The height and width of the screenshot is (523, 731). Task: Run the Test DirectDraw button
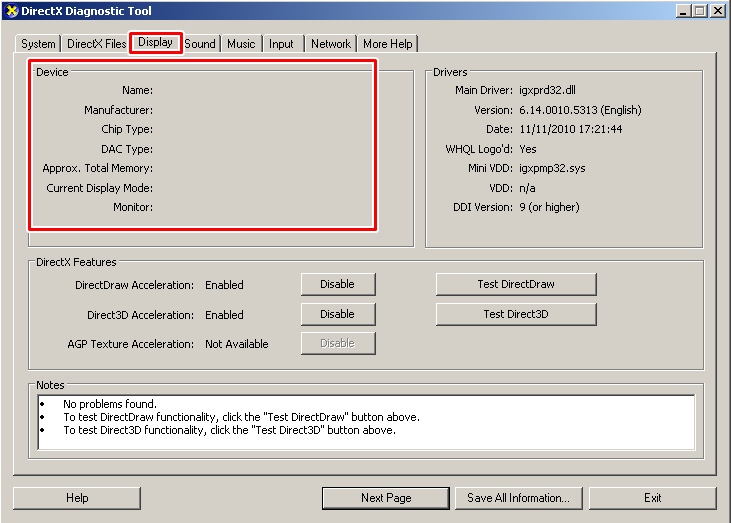coord(516,284)
